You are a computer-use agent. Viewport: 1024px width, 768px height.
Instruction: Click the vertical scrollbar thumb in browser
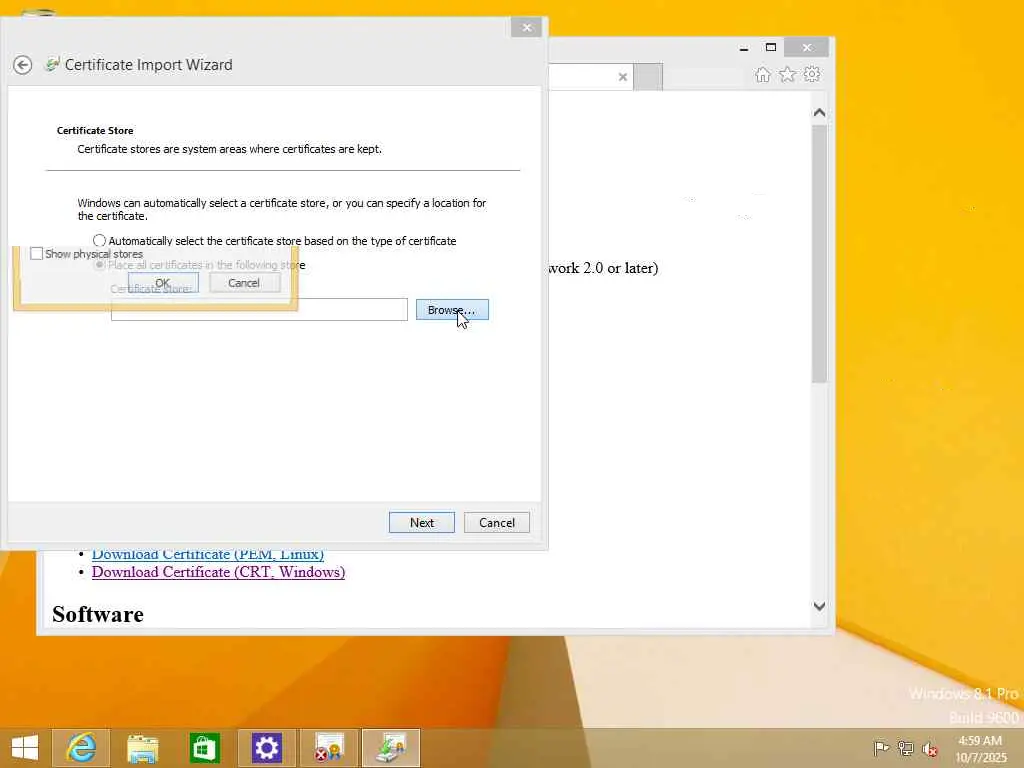[x=820, y=253]
